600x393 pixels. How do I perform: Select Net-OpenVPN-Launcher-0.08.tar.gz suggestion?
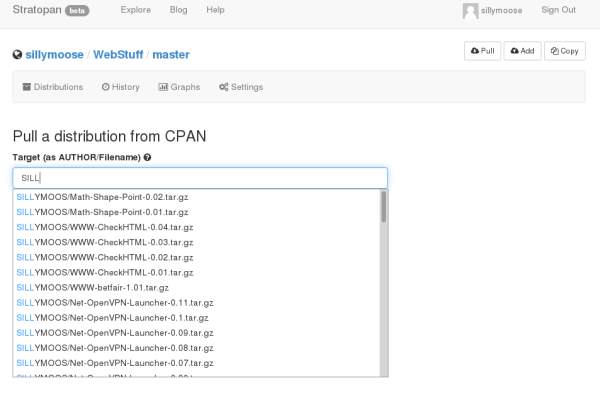(x=197, y=348)
